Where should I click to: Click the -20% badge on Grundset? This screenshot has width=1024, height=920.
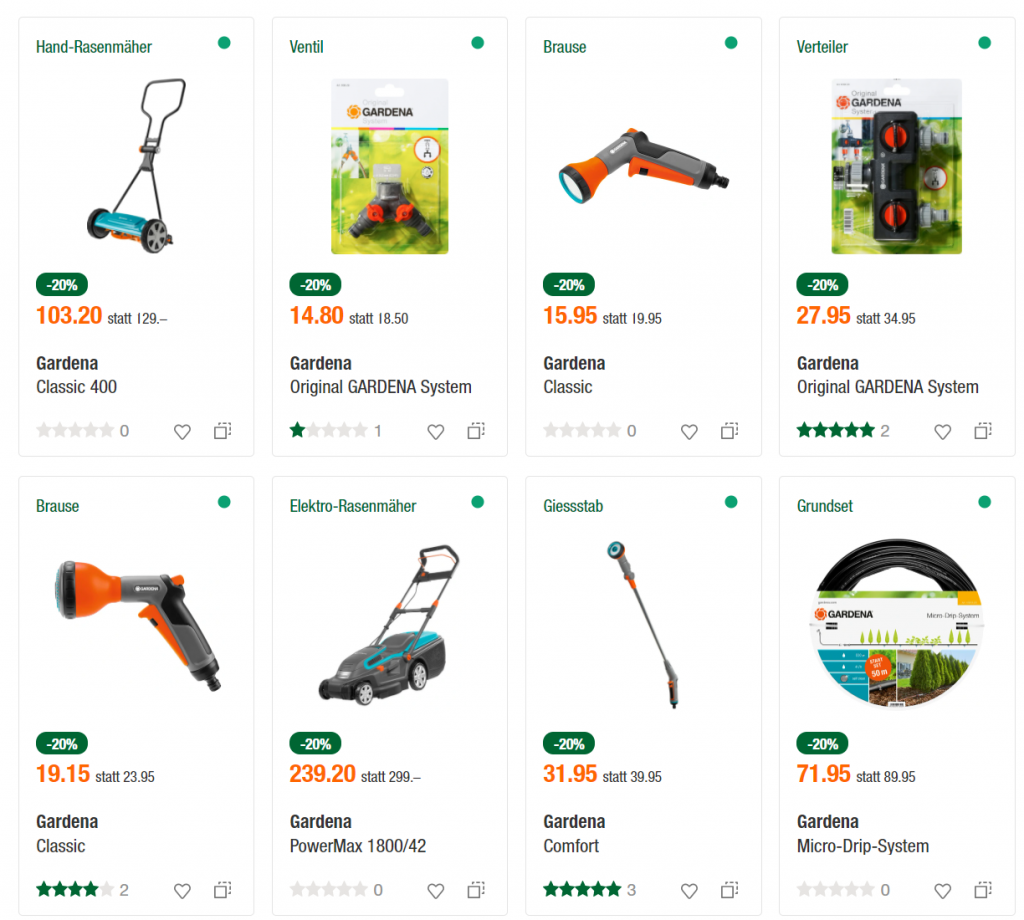coord(822,744)
